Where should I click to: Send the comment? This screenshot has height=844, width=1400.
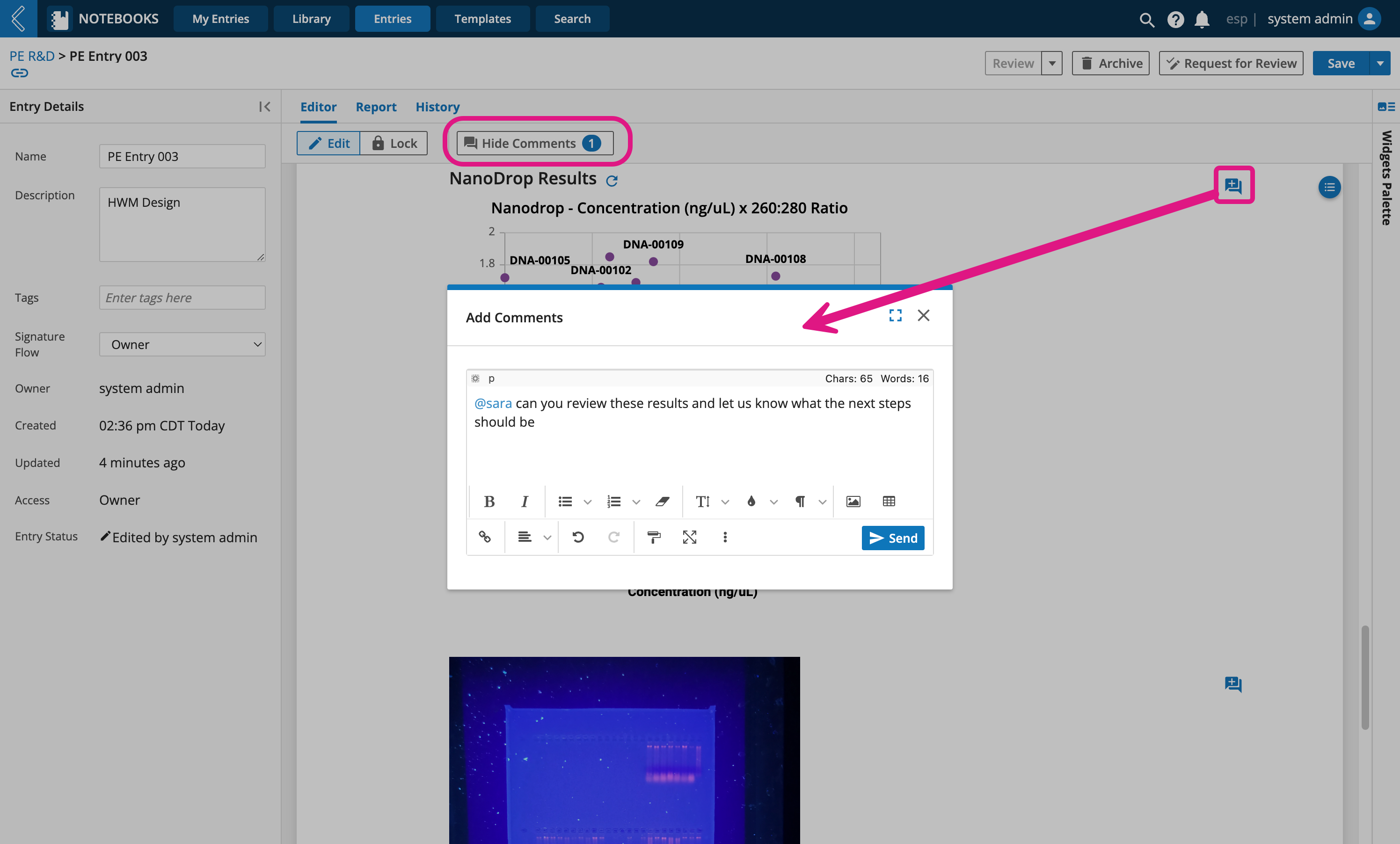893,538
